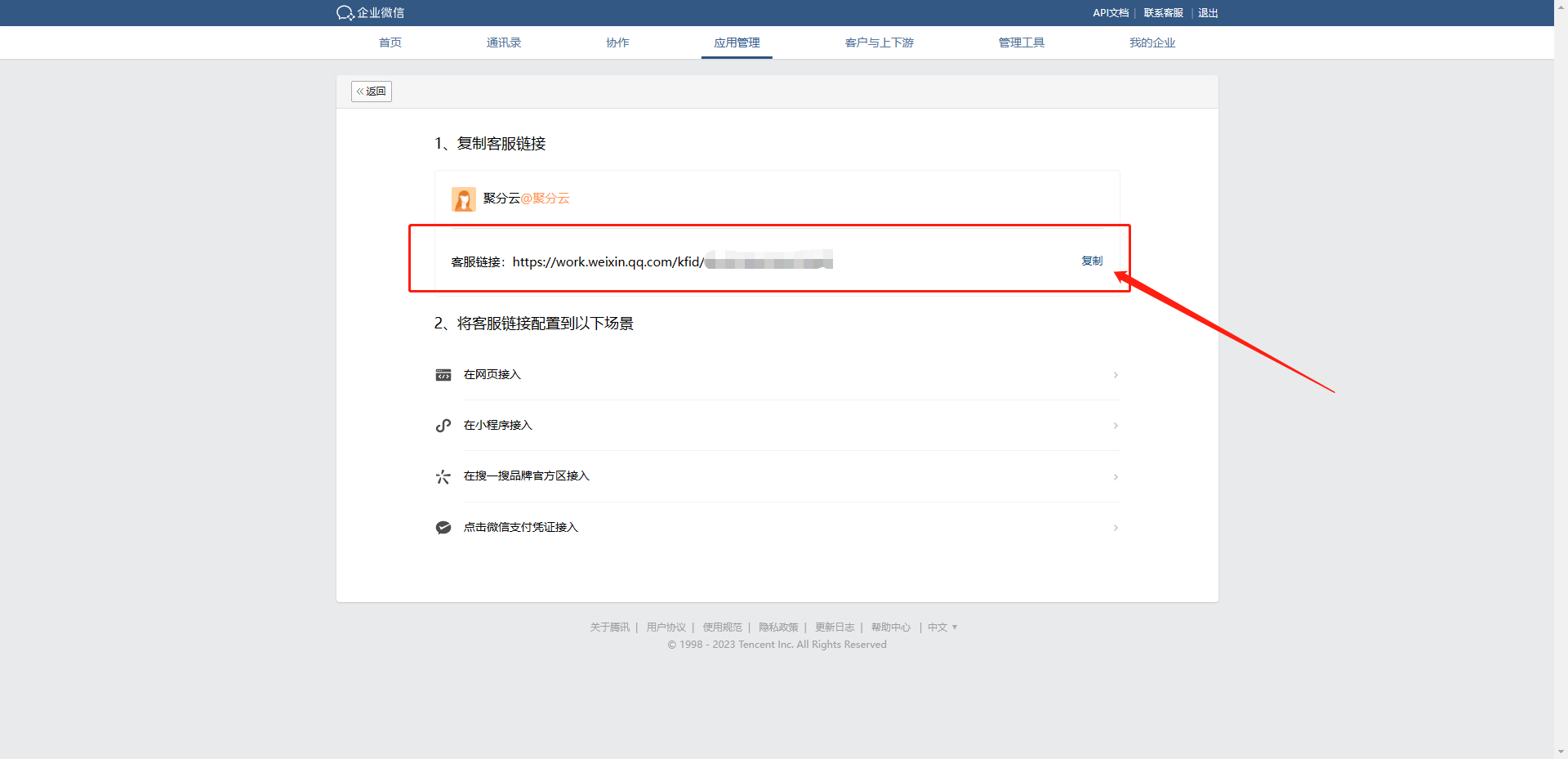Click the 企业微信 logo icon

[x=345, y=13]
